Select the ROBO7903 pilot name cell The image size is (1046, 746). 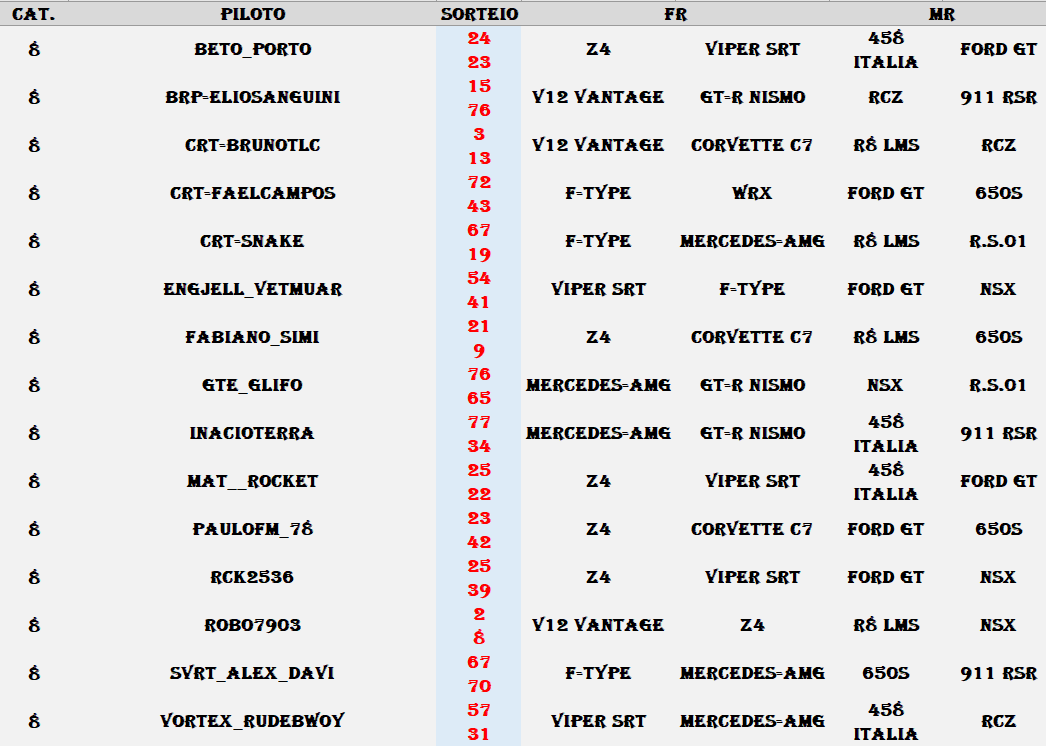[253, 626]
